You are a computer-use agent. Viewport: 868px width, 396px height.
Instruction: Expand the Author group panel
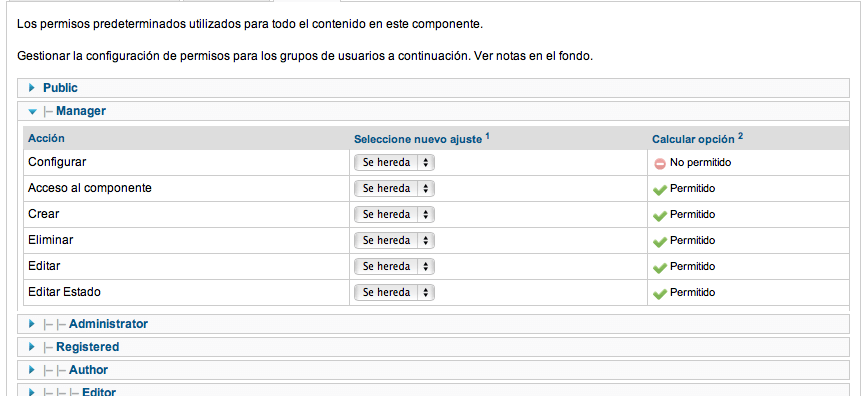coord(433,370)
